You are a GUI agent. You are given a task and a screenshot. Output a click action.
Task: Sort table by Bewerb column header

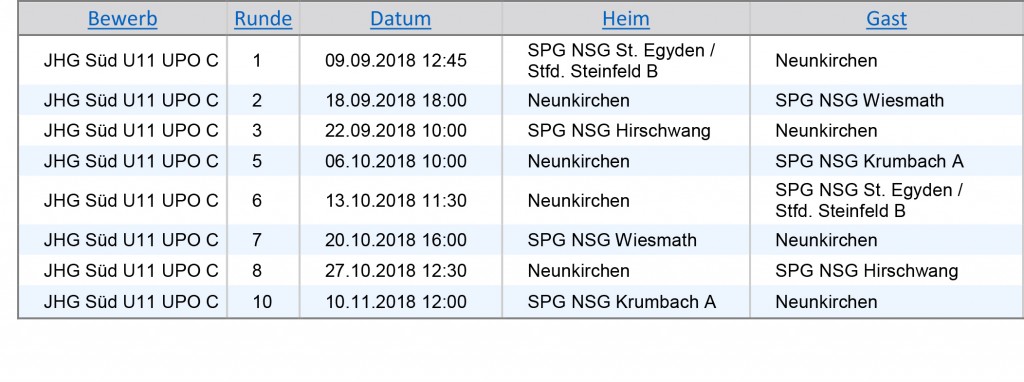pyautogui.click(x=123, y=19)
